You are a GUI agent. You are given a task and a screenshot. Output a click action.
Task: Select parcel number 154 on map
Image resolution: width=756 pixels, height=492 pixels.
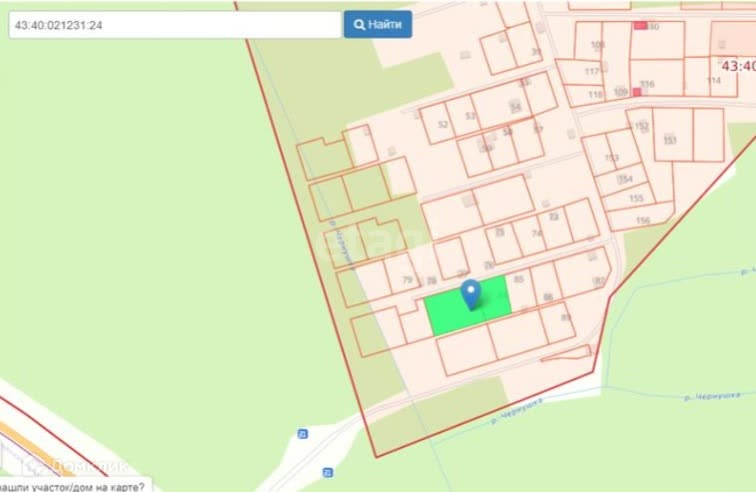(x=625, y=179)
